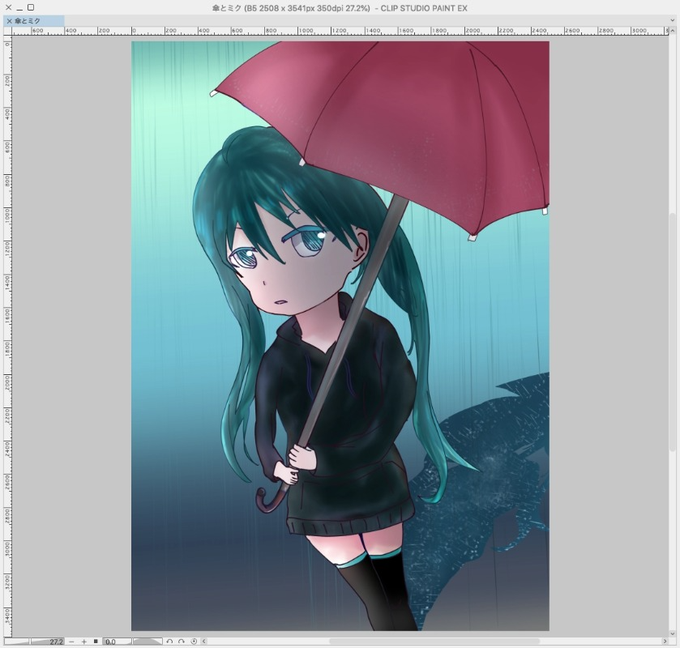Screen dimensions: 680x648
Task: Click the ruler origin corner box
Action: click(7, 31)
